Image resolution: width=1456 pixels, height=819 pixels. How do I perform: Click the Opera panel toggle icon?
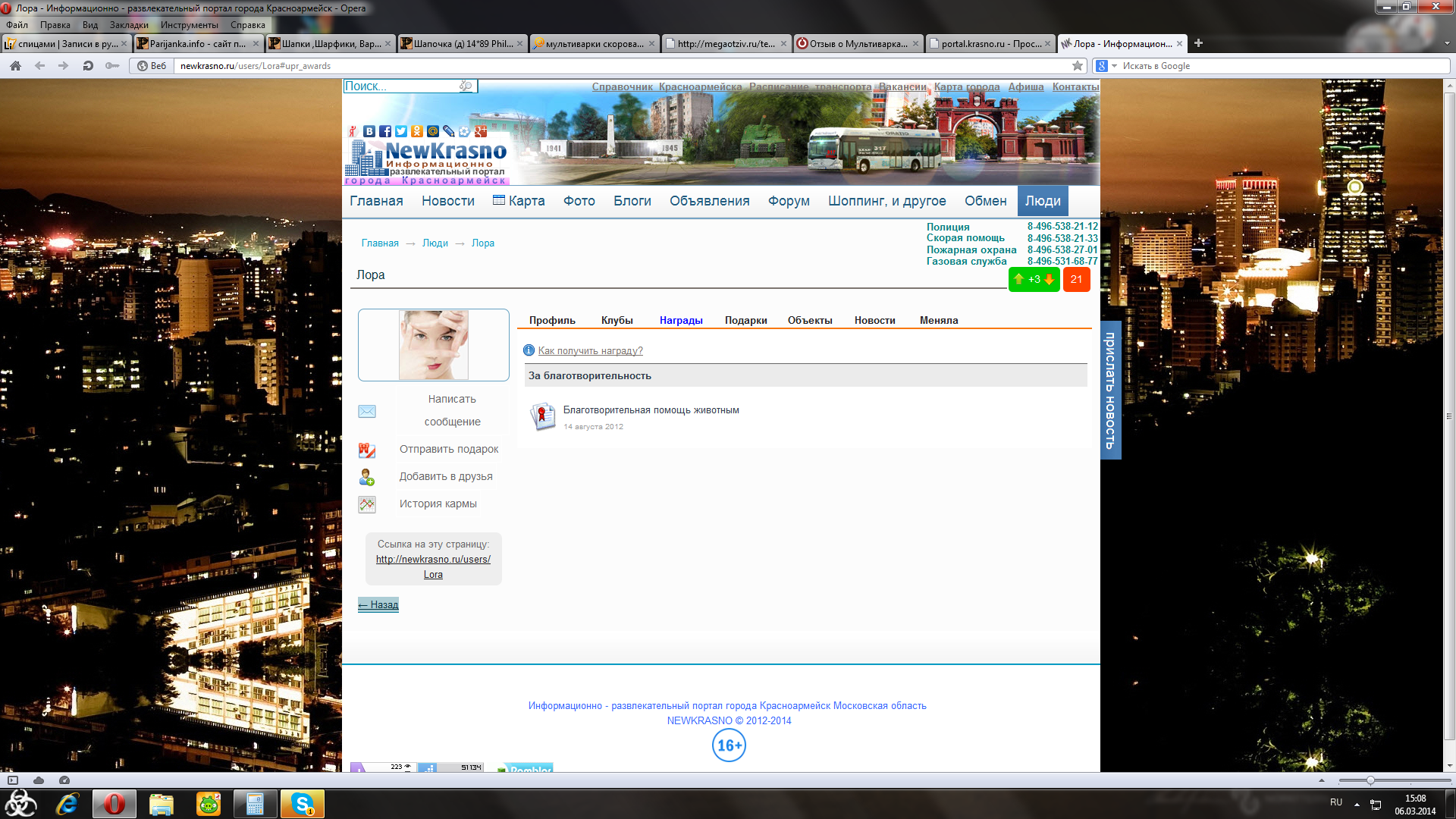point(13,780)
